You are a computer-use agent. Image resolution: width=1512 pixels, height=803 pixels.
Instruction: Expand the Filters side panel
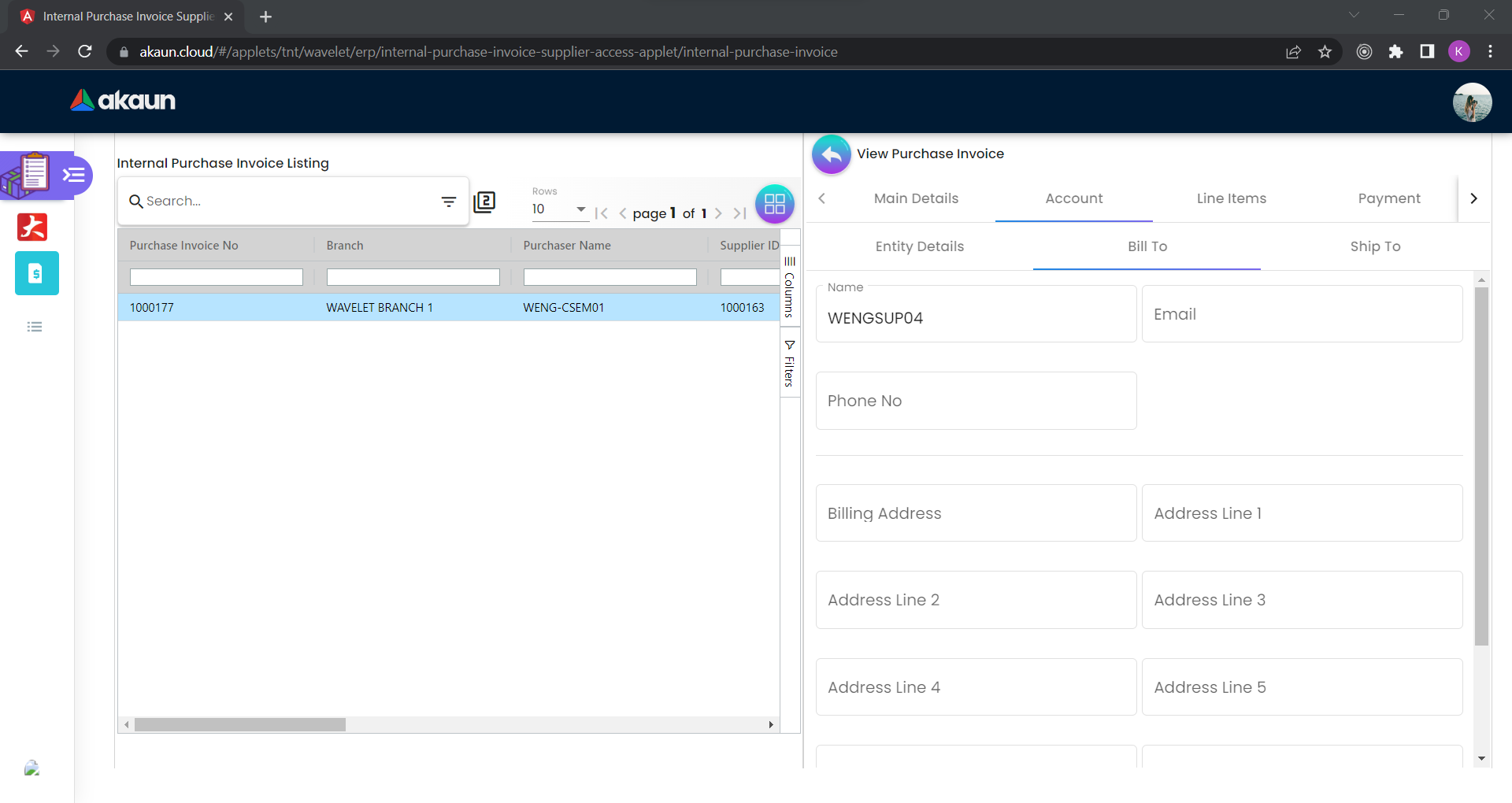pos(789,364)
